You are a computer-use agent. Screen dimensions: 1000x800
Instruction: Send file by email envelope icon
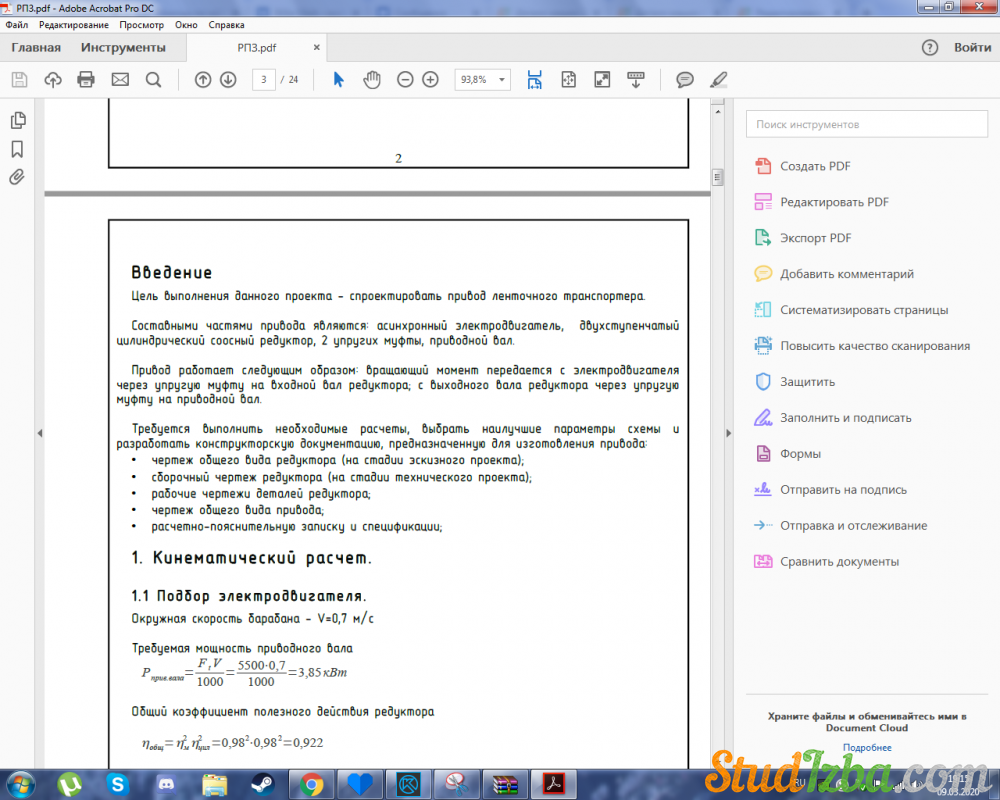[x=120, y=80]
